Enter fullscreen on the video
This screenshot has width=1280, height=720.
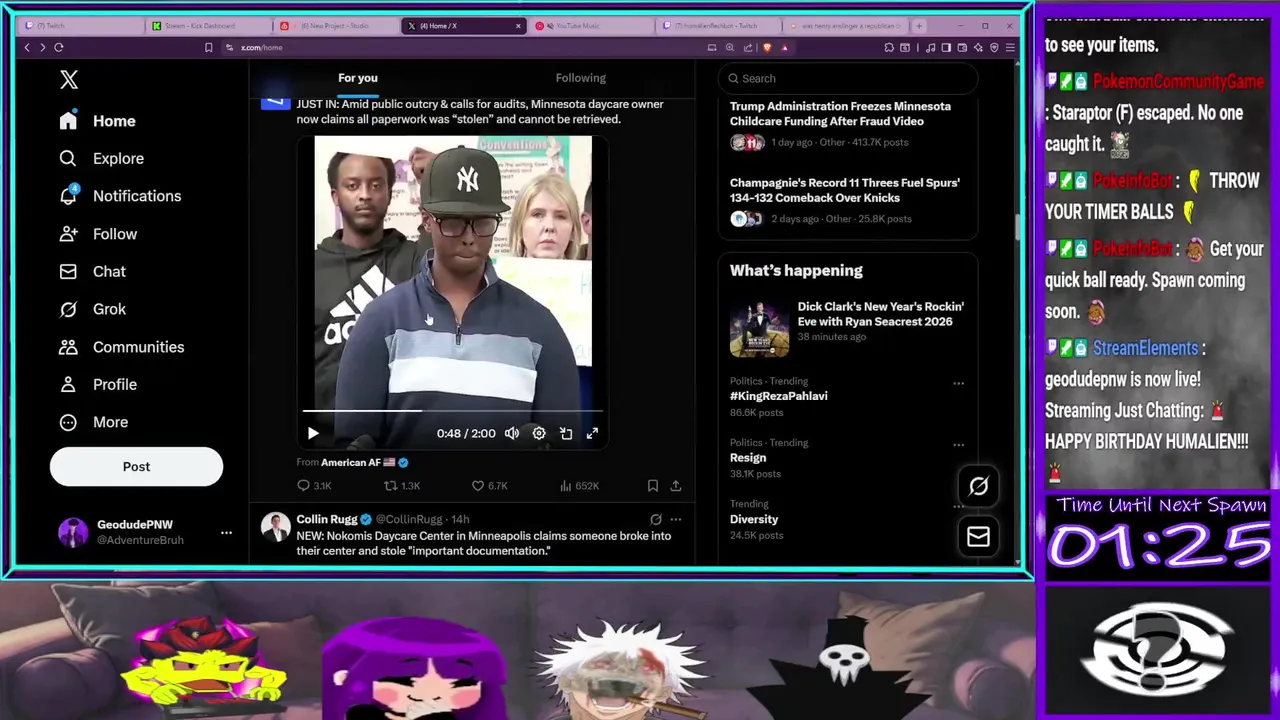click(592, 433)
